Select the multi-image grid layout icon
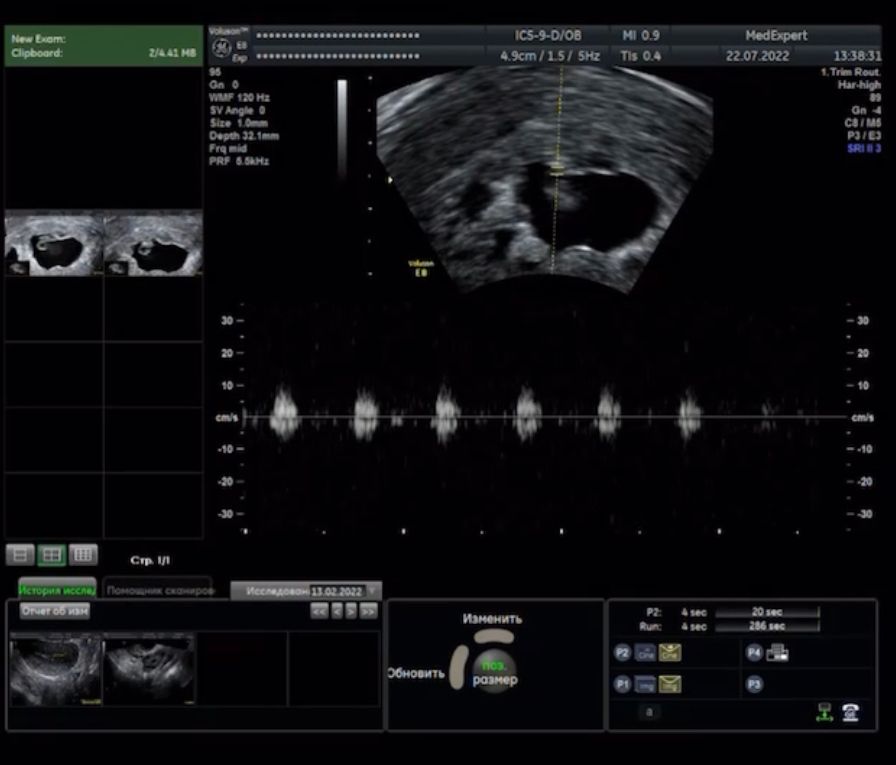Image resolution: width=896 pixels, height=765 pixels. coord(84,554)
